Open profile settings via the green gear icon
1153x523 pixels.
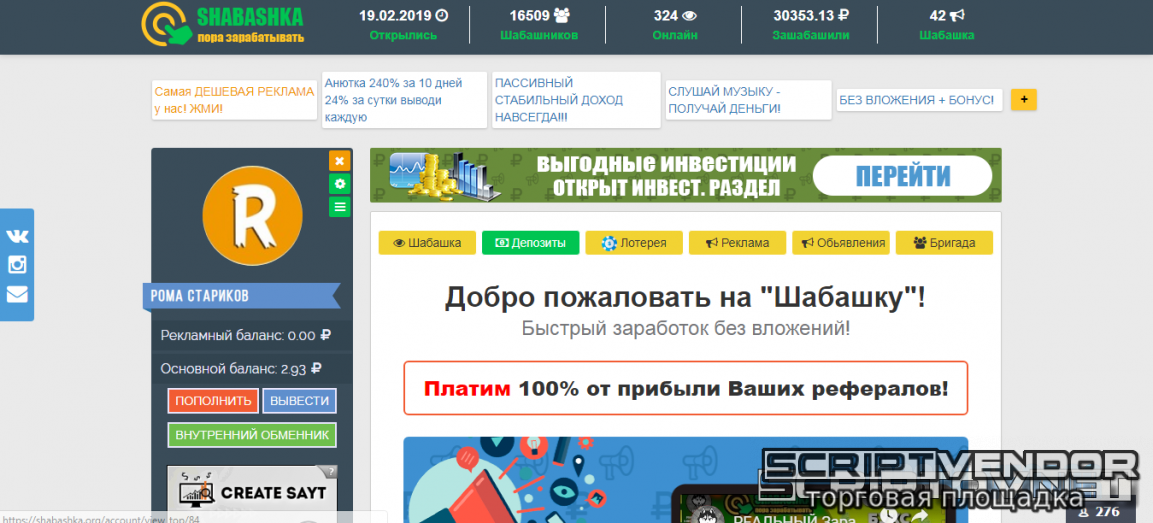pos(340,184)
